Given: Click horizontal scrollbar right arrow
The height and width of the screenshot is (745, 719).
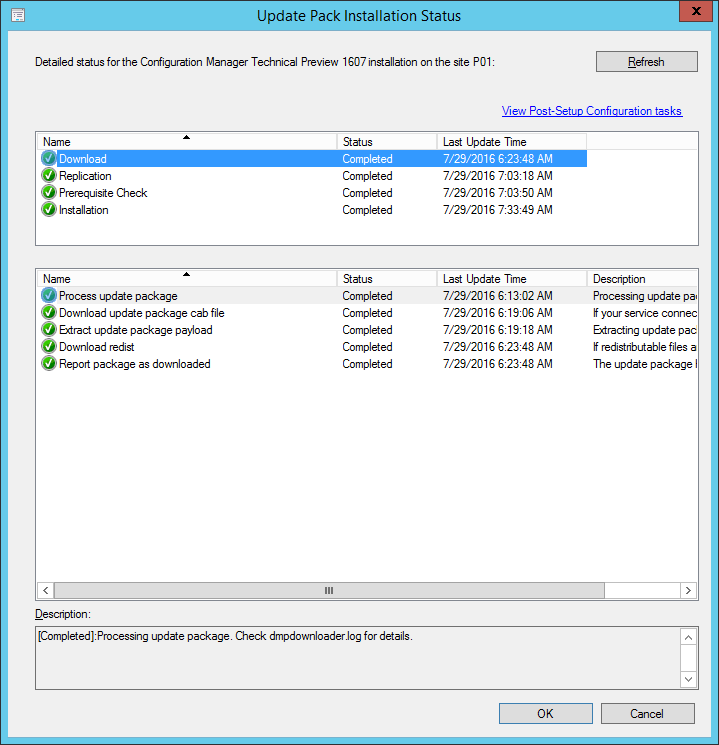Looking at the screenshot, I should 688,591.
